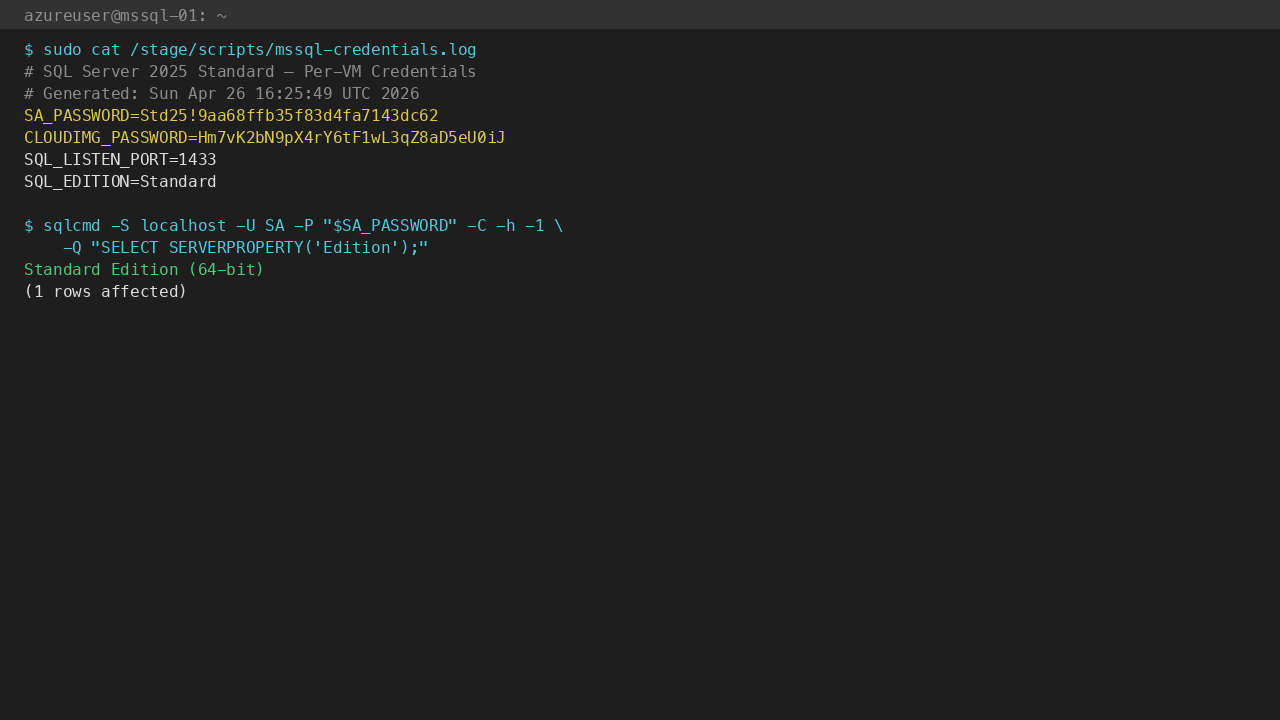The height and width of the screenshot is (720, 1280).
Task: Select the Standard Edition (64-bit) output
Action: coord(144,270)
